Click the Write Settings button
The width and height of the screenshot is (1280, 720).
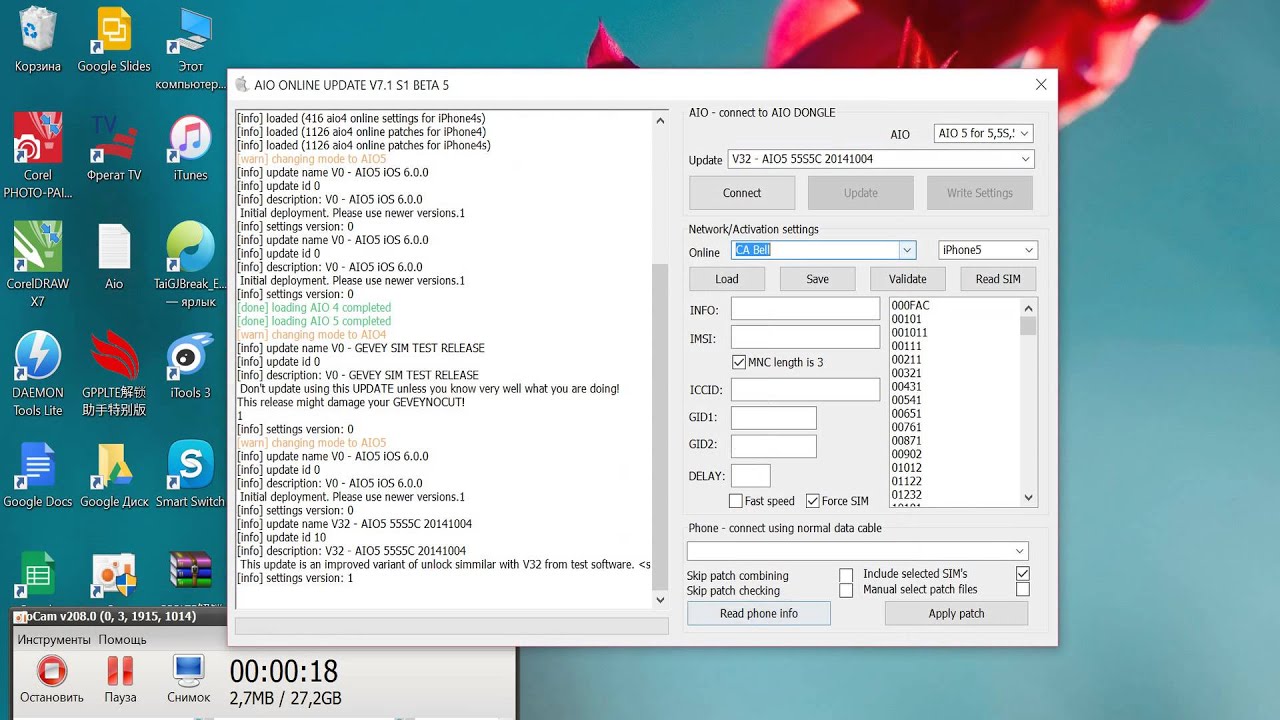coord(979,193)
